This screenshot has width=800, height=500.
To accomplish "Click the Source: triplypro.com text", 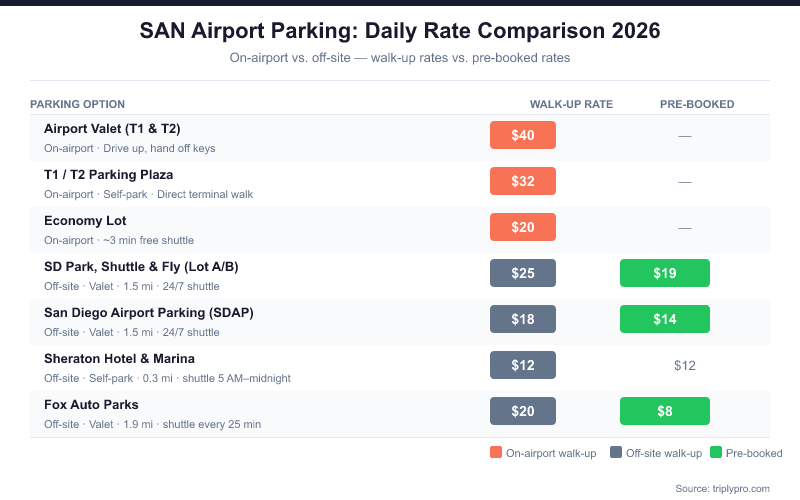I will [722, 488].
